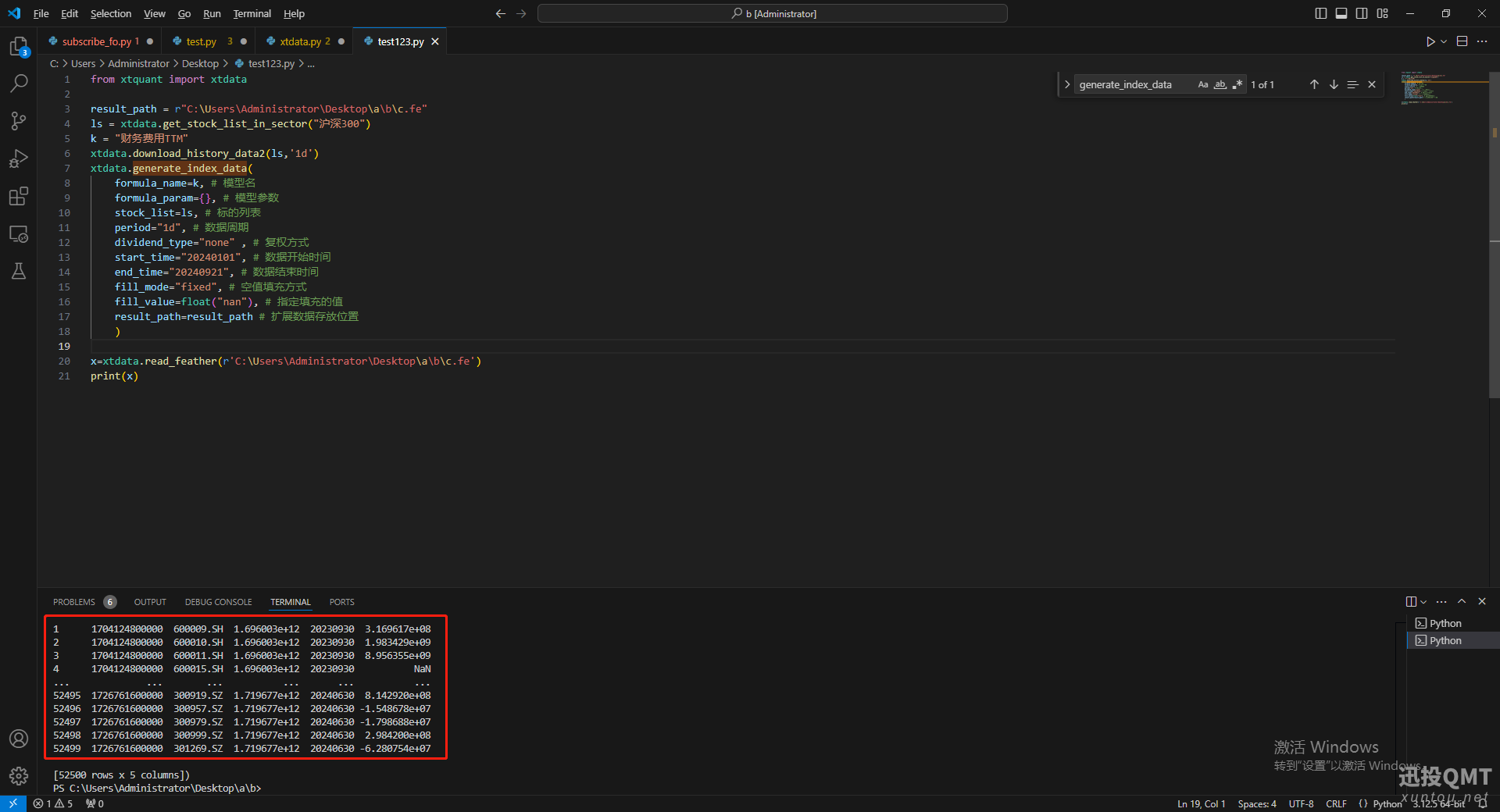Image resolution: width=1500 pixels, height=812 pixels.
Task: Go to next find match arrow
Action: tap(1334, 84)
